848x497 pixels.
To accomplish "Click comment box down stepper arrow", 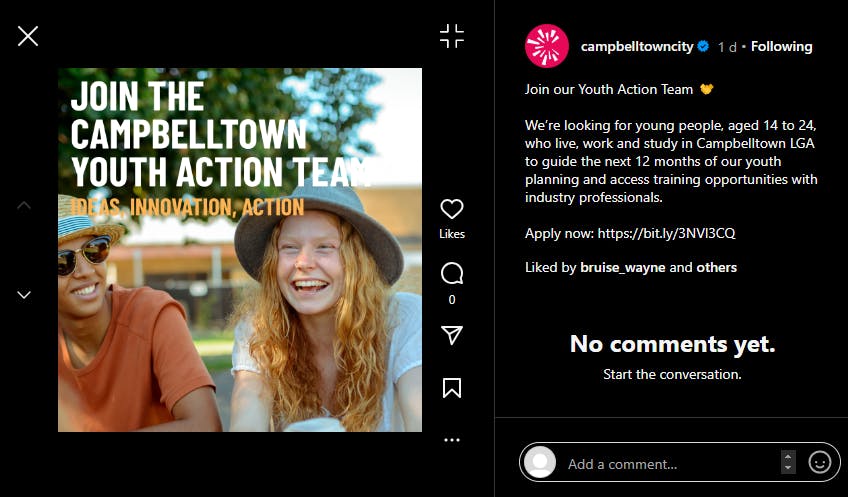I will [x=788, y=468].
